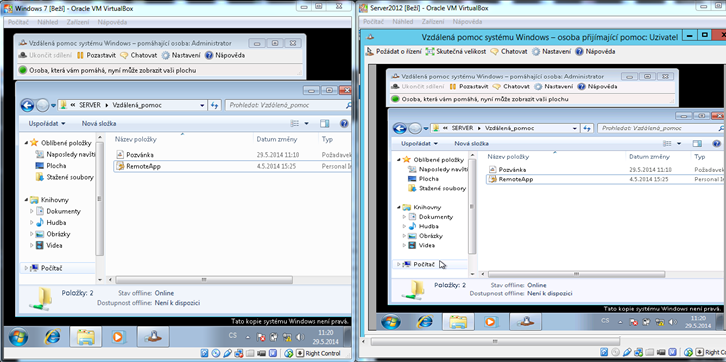Launch Internet Explorer from Windows 7 taskbar

52,337
